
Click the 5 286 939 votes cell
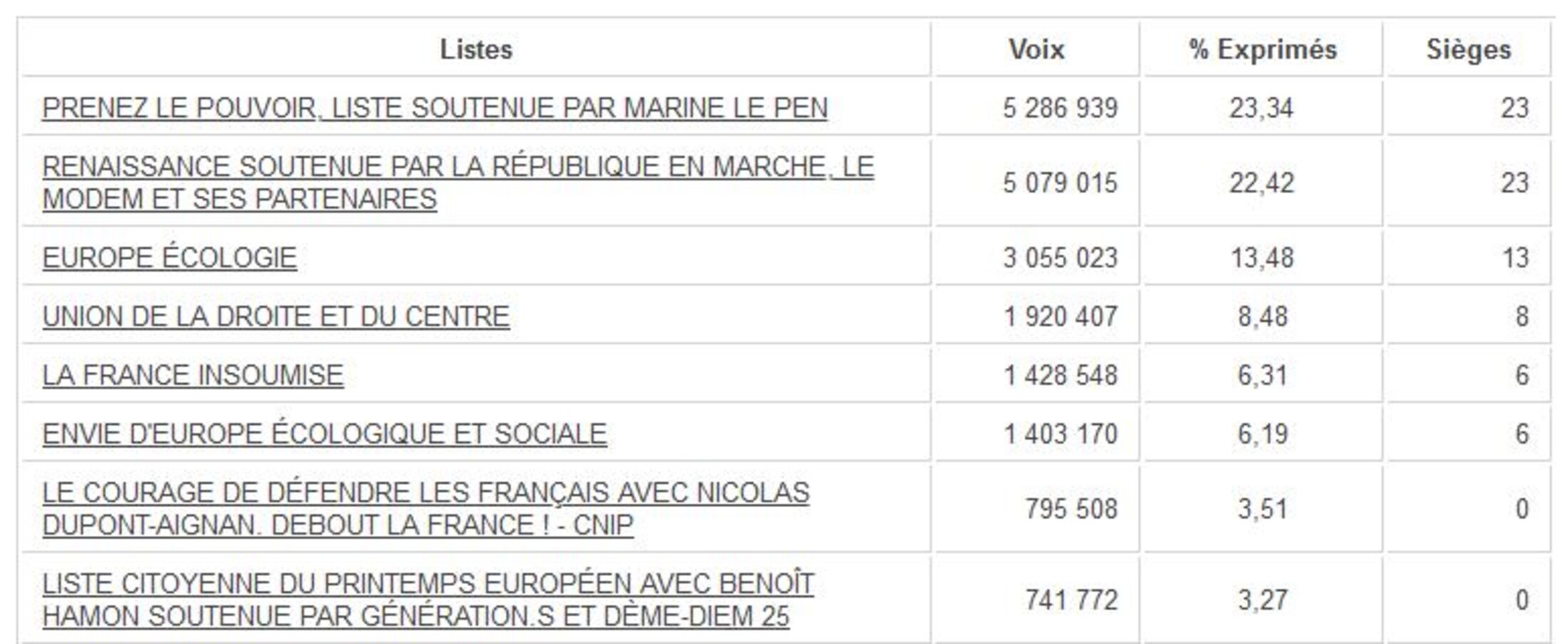pyautogui.click(x=1060, y=108)
